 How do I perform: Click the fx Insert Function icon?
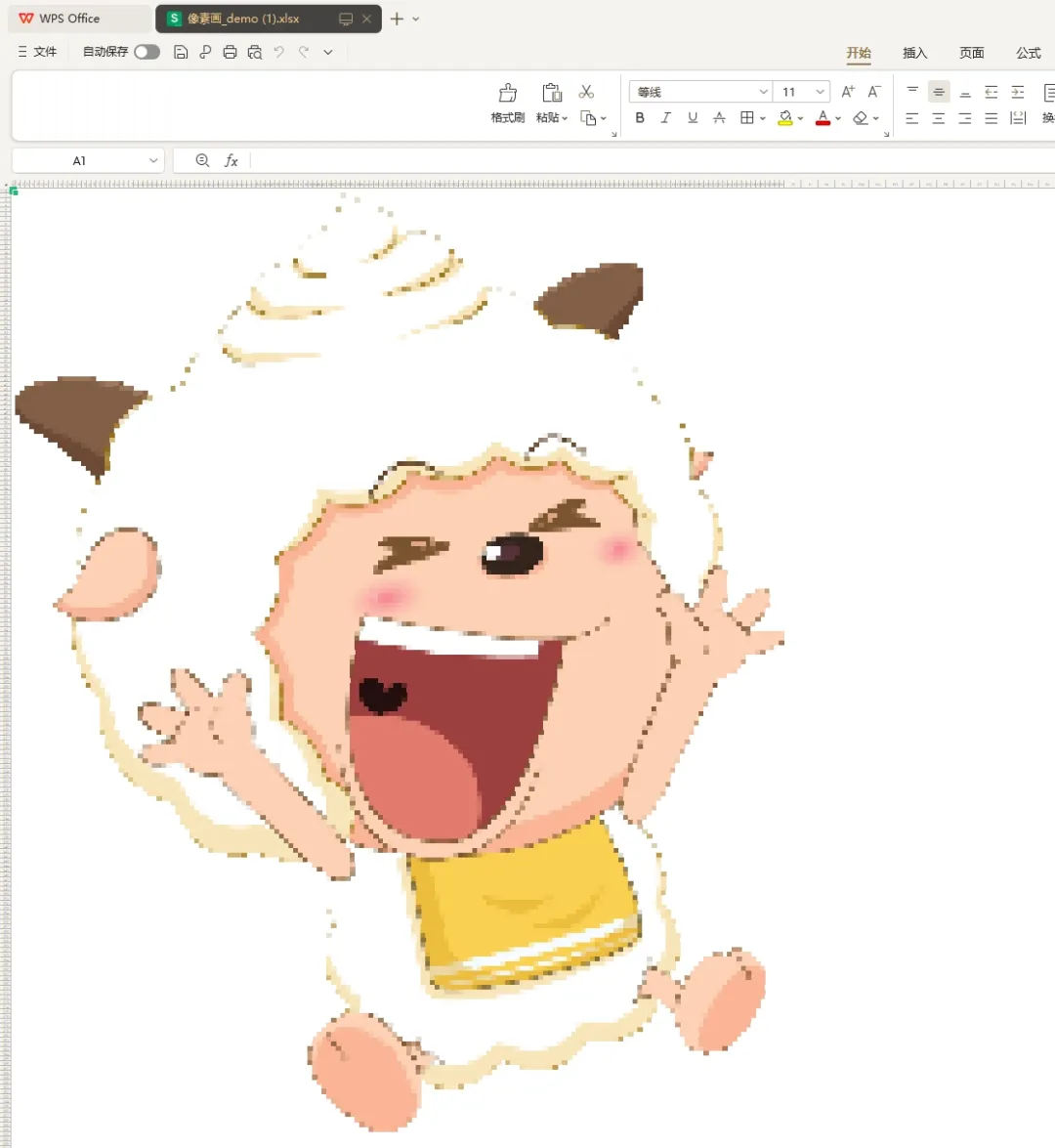[x=232, y=160]
